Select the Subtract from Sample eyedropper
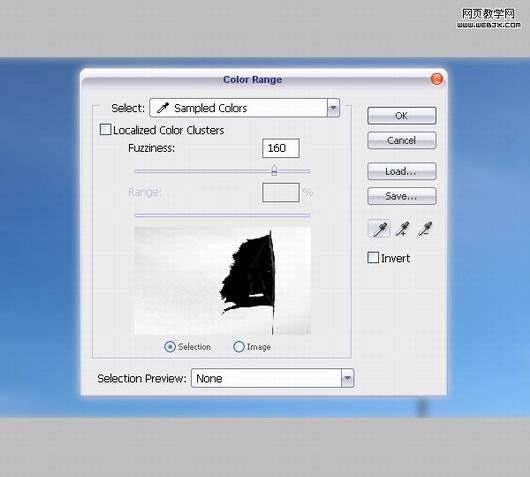Screen dimensions: 530x477 coord(425,229)
